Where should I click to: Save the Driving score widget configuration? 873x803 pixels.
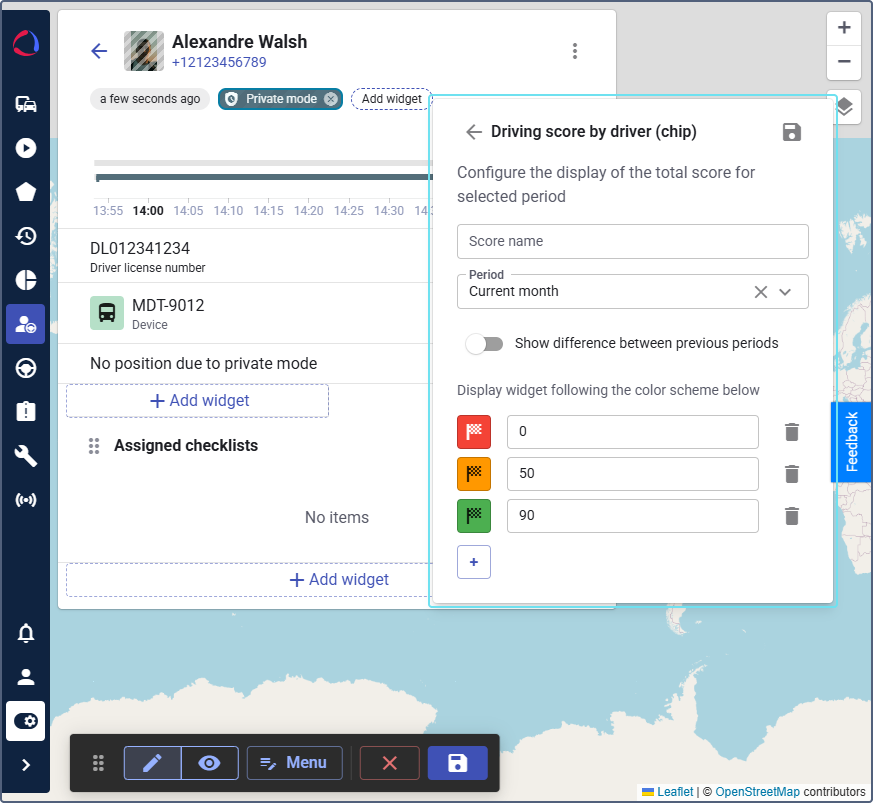tap(791, 133)
